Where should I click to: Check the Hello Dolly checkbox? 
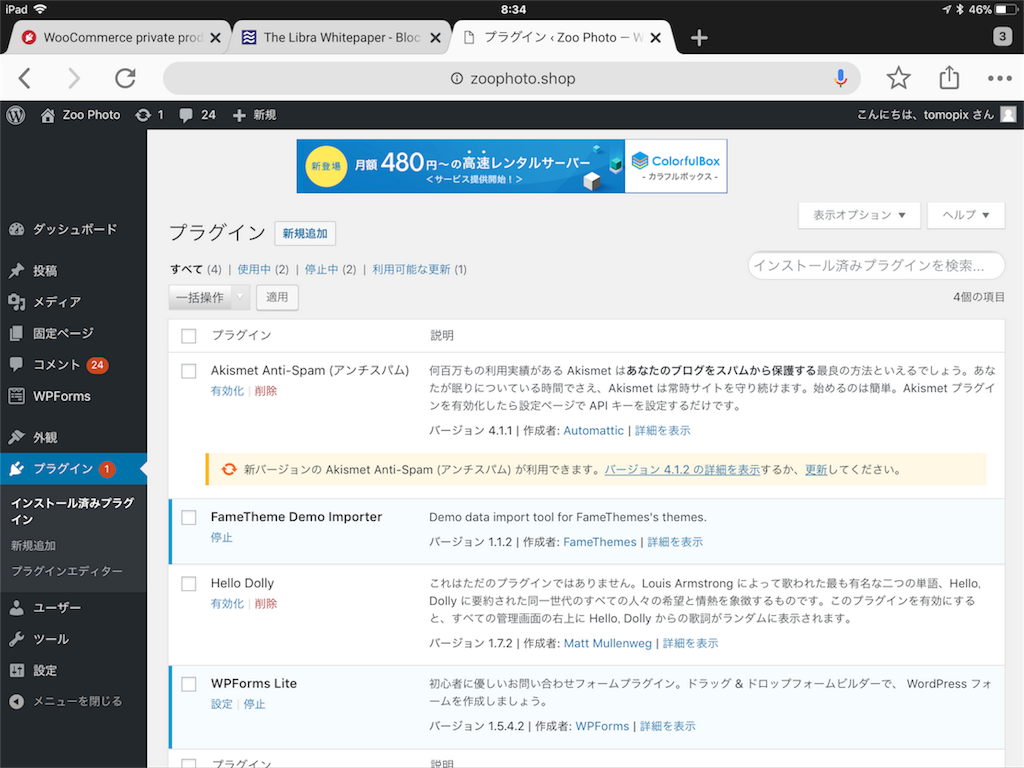click(189, 583)
